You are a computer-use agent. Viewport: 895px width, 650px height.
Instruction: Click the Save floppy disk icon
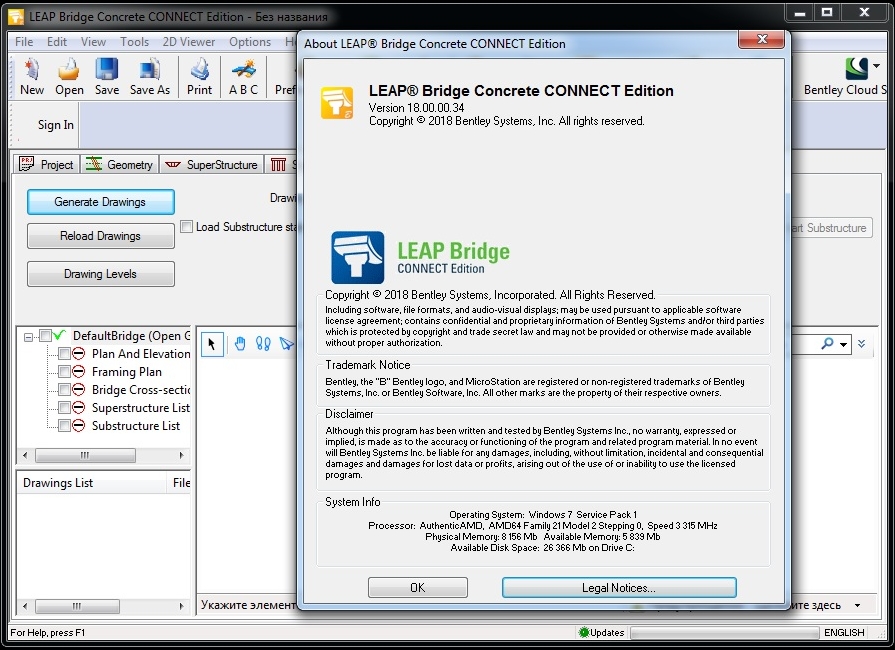coord(107,69)
